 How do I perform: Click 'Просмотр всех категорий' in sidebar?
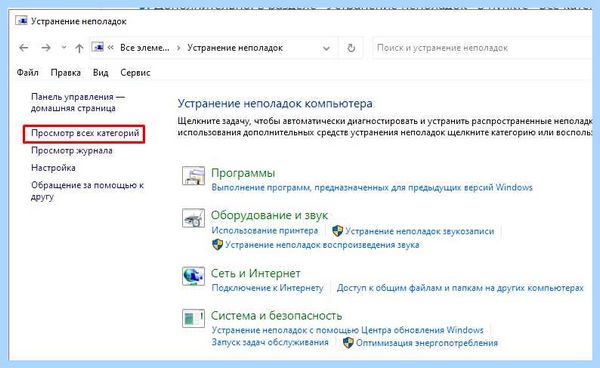85,133
